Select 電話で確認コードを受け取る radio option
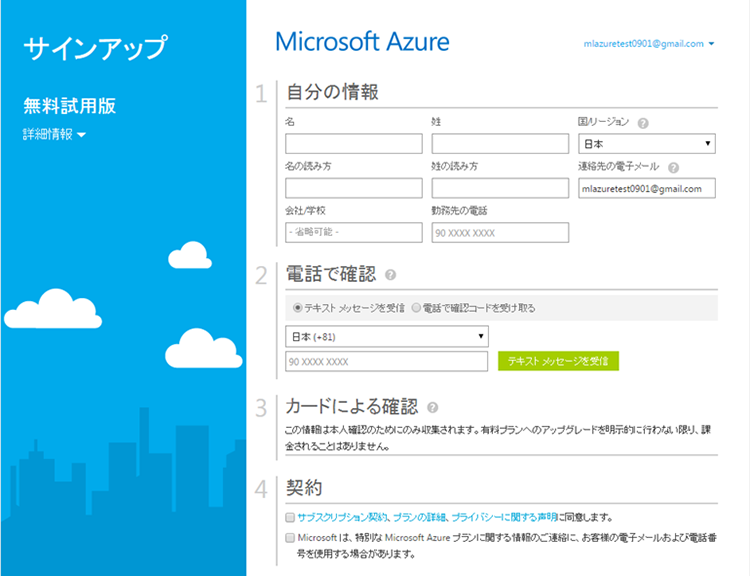The image size is (750, 576). (x=416, y=308)
